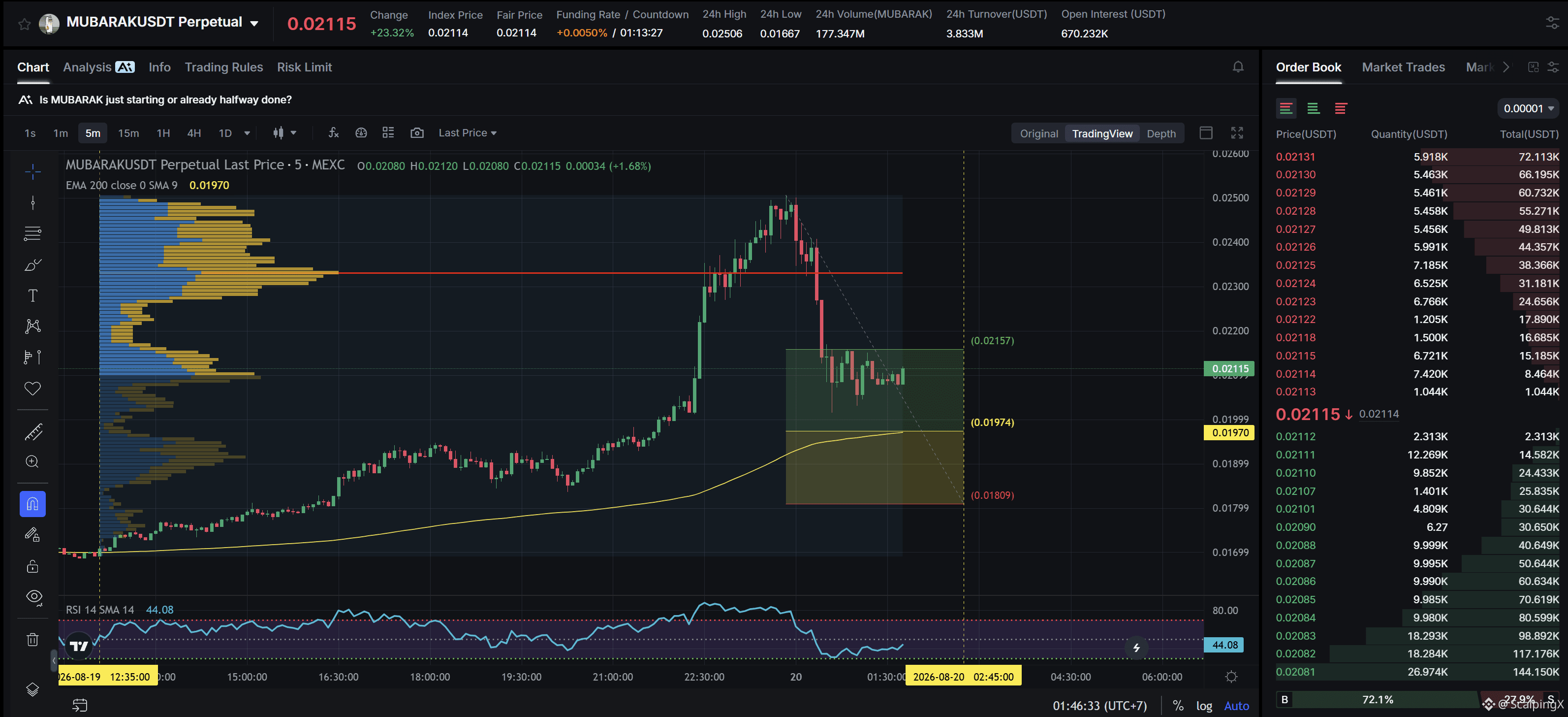Expand more timeframe options after 1D

(x=247, y=133)
